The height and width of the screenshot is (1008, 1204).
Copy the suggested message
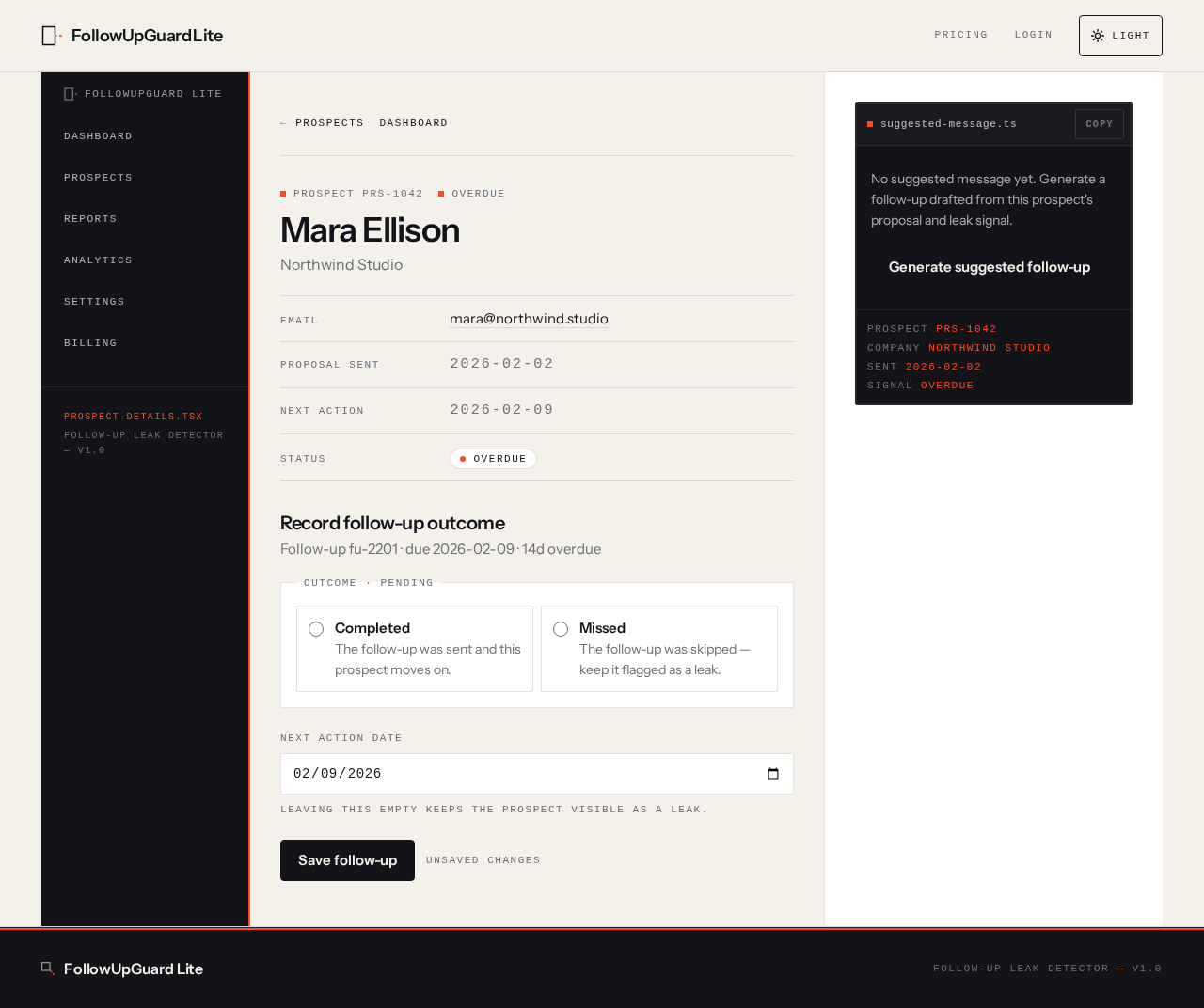pyautogui.click(x=1100, y=124)
